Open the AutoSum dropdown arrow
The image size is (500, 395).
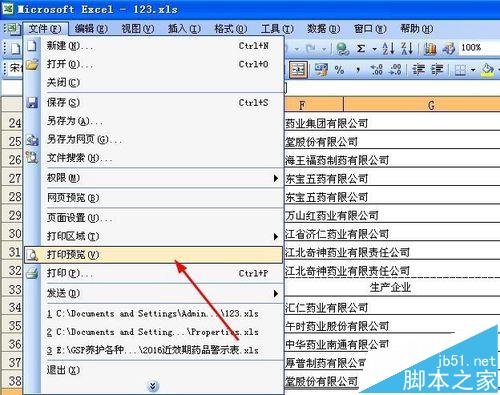374,49
